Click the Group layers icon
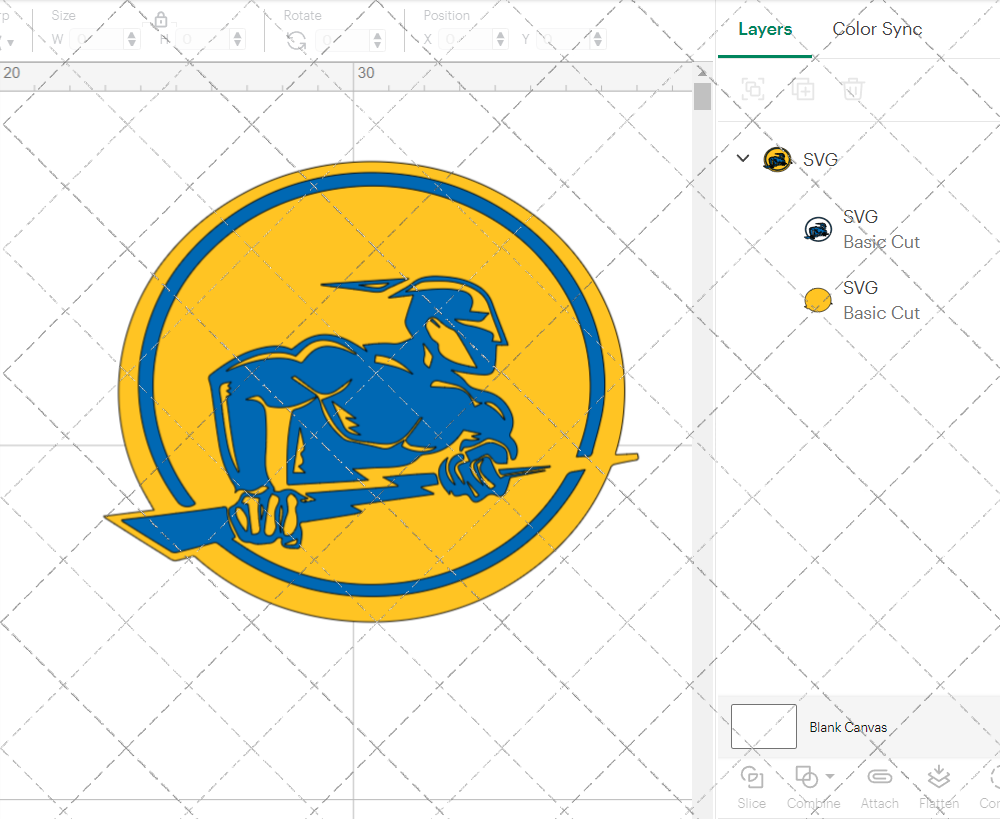Screen dimensions: 1000x819 click(x=753, y=89)
